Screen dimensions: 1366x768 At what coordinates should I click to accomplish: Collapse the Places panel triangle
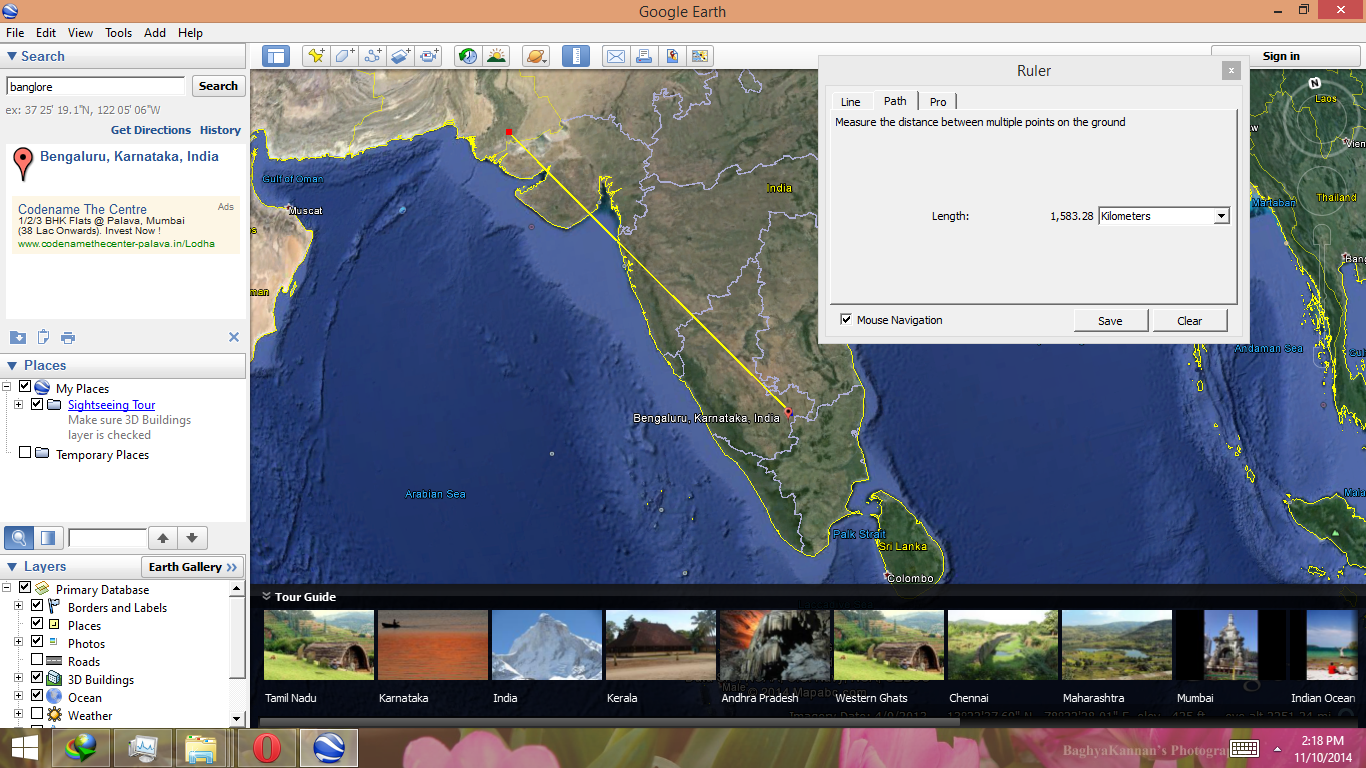pos(12,366)
